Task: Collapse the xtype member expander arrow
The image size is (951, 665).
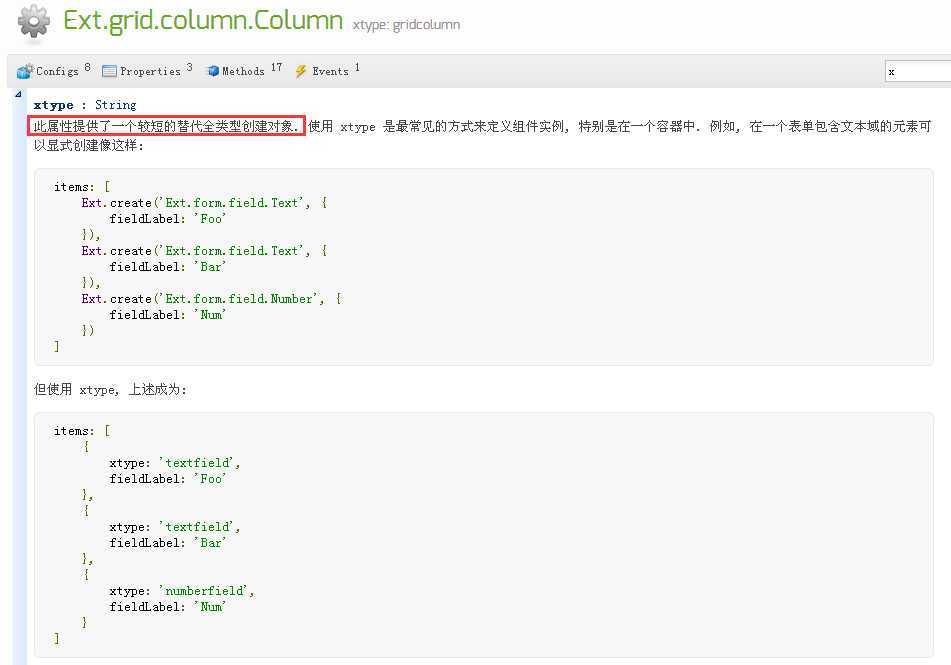Action: (x=18, y=94)
